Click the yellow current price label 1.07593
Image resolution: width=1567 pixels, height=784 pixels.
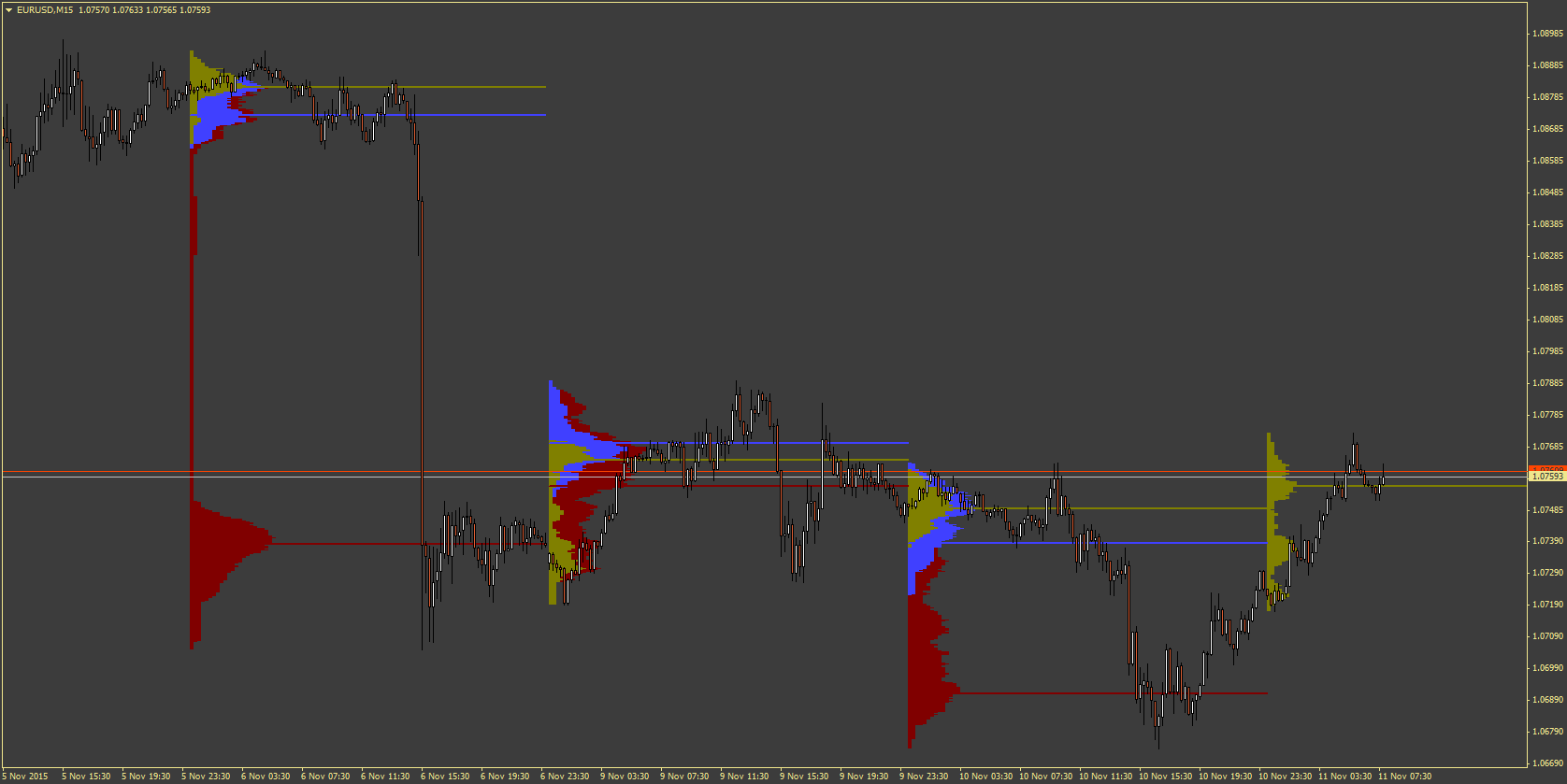click(1546, 477)
